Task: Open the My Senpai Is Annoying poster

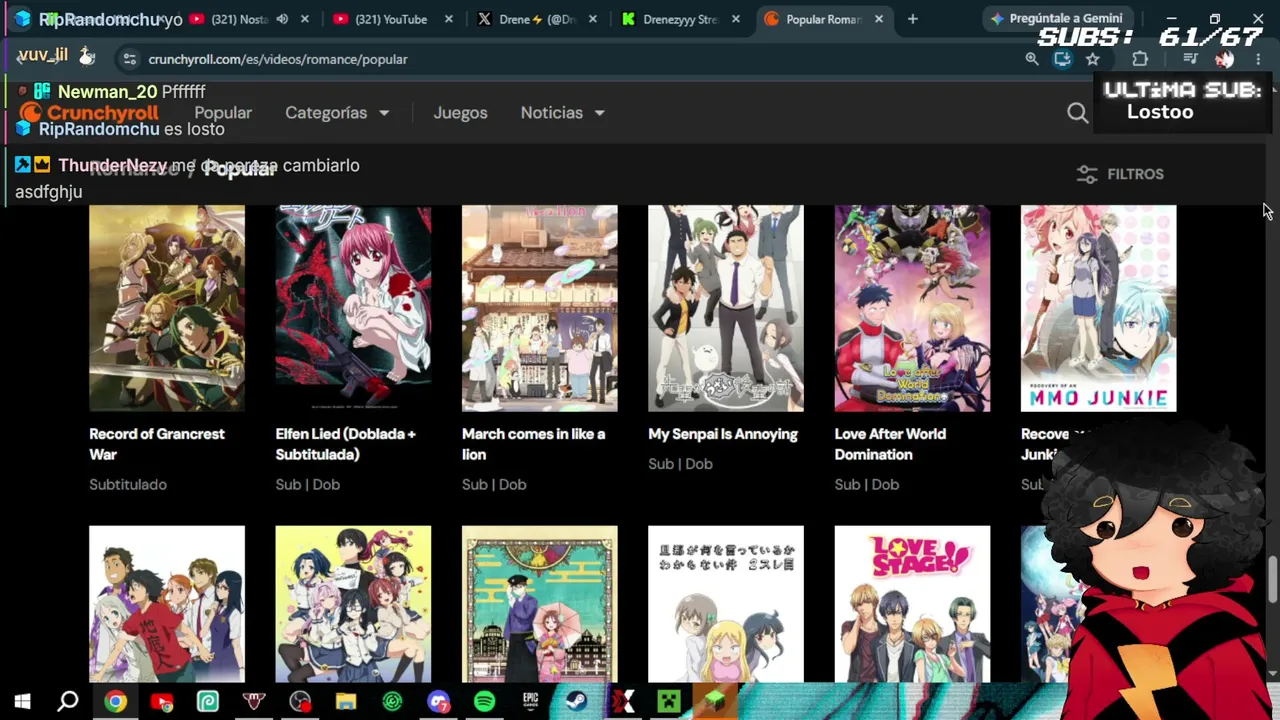Action: coord(726,308)
